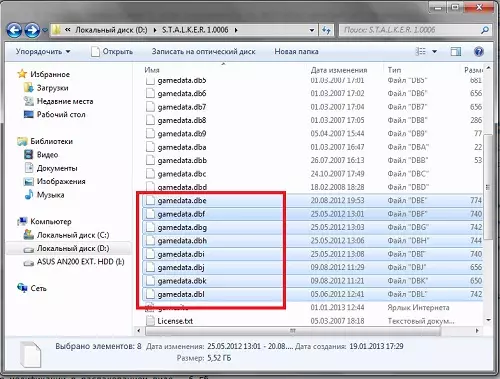The width and height of the screenshot is (500, 379).
Task: Toggle the preview pane icon
Action: click(x=456, y=52)
